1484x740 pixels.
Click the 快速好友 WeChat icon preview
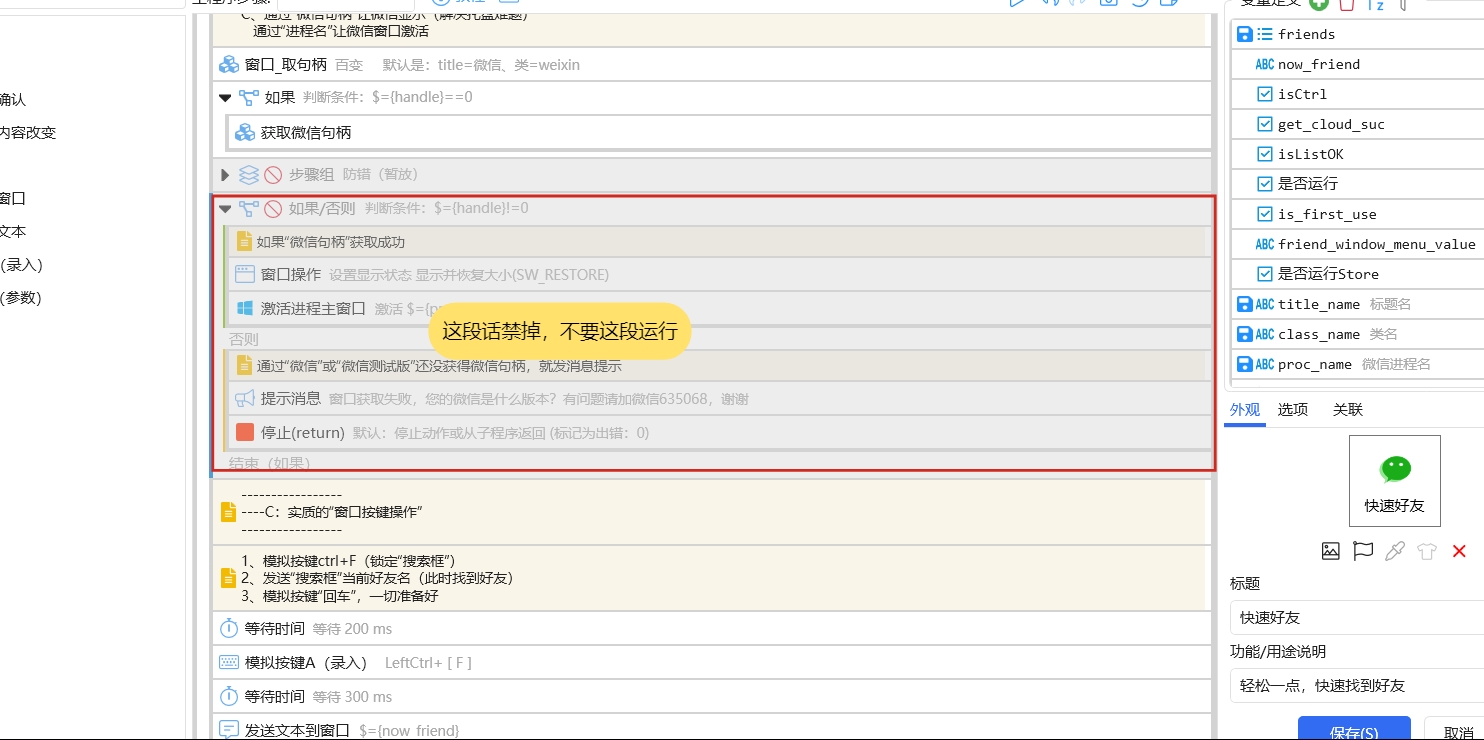click(1395, 481)
